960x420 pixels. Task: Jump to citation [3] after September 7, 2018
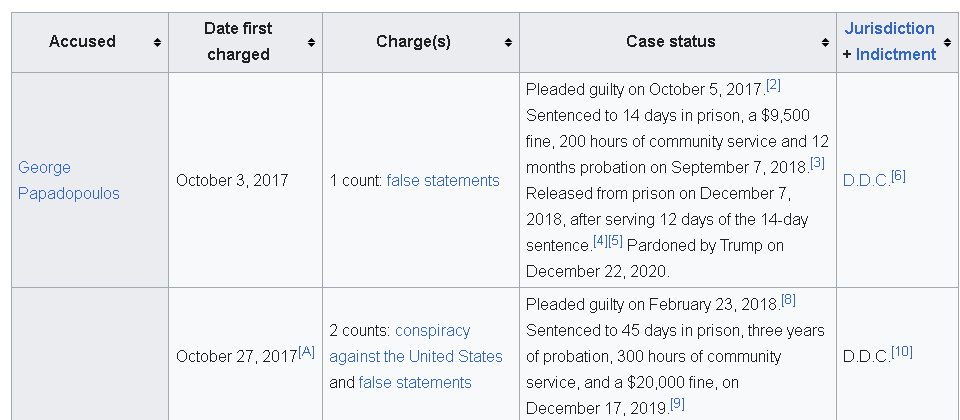(817, 163)
